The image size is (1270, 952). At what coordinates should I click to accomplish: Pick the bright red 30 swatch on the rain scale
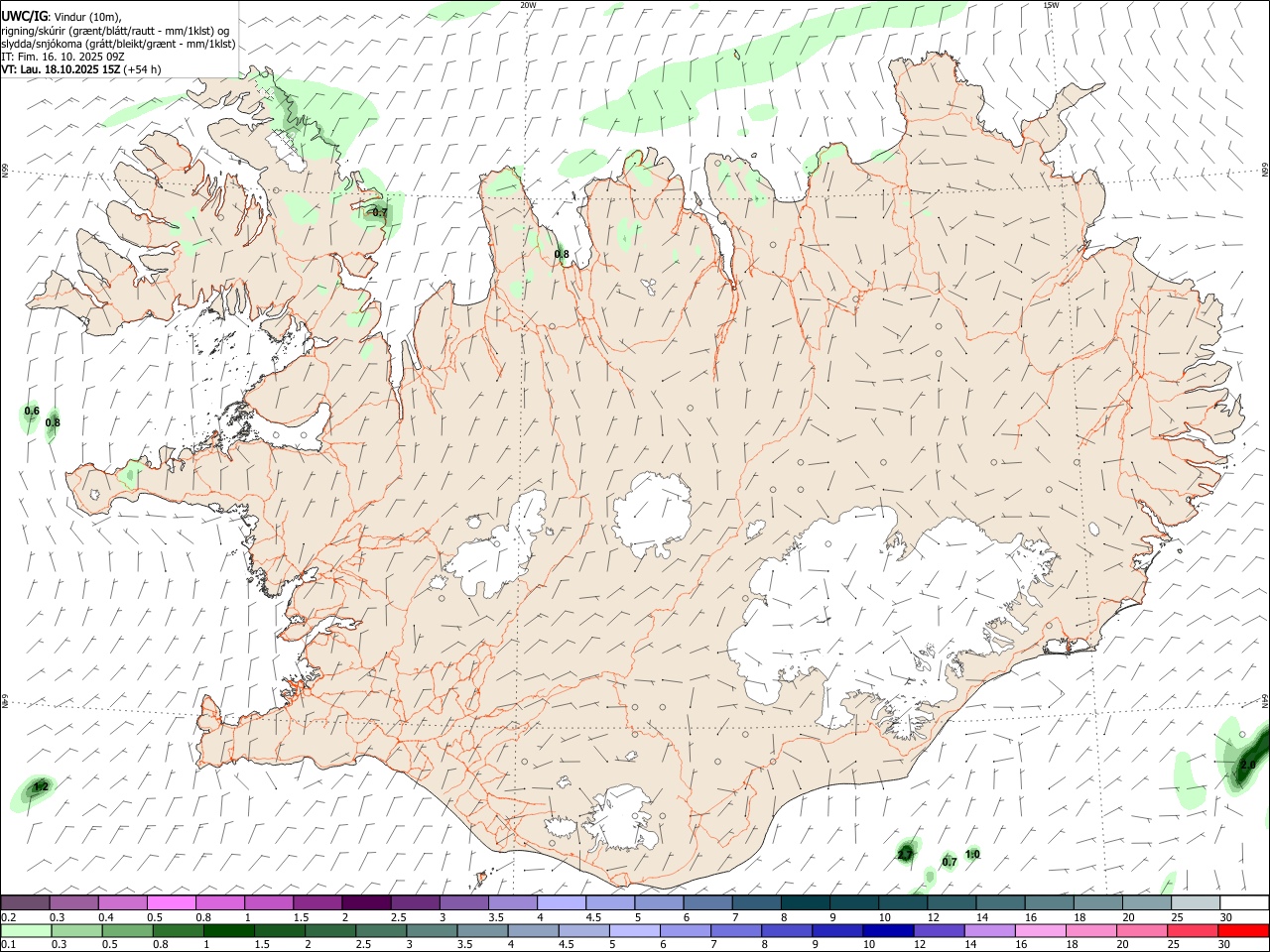(1244, 931)
